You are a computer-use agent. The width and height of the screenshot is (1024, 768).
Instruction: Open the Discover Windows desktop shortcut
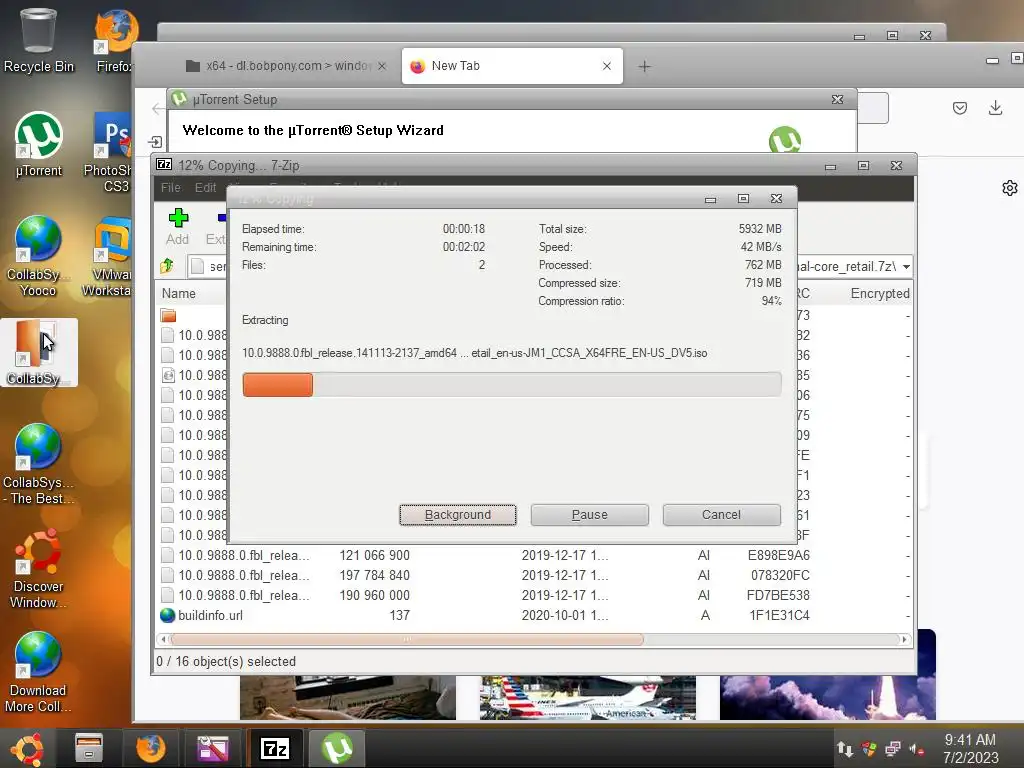(x=38, y=568)
